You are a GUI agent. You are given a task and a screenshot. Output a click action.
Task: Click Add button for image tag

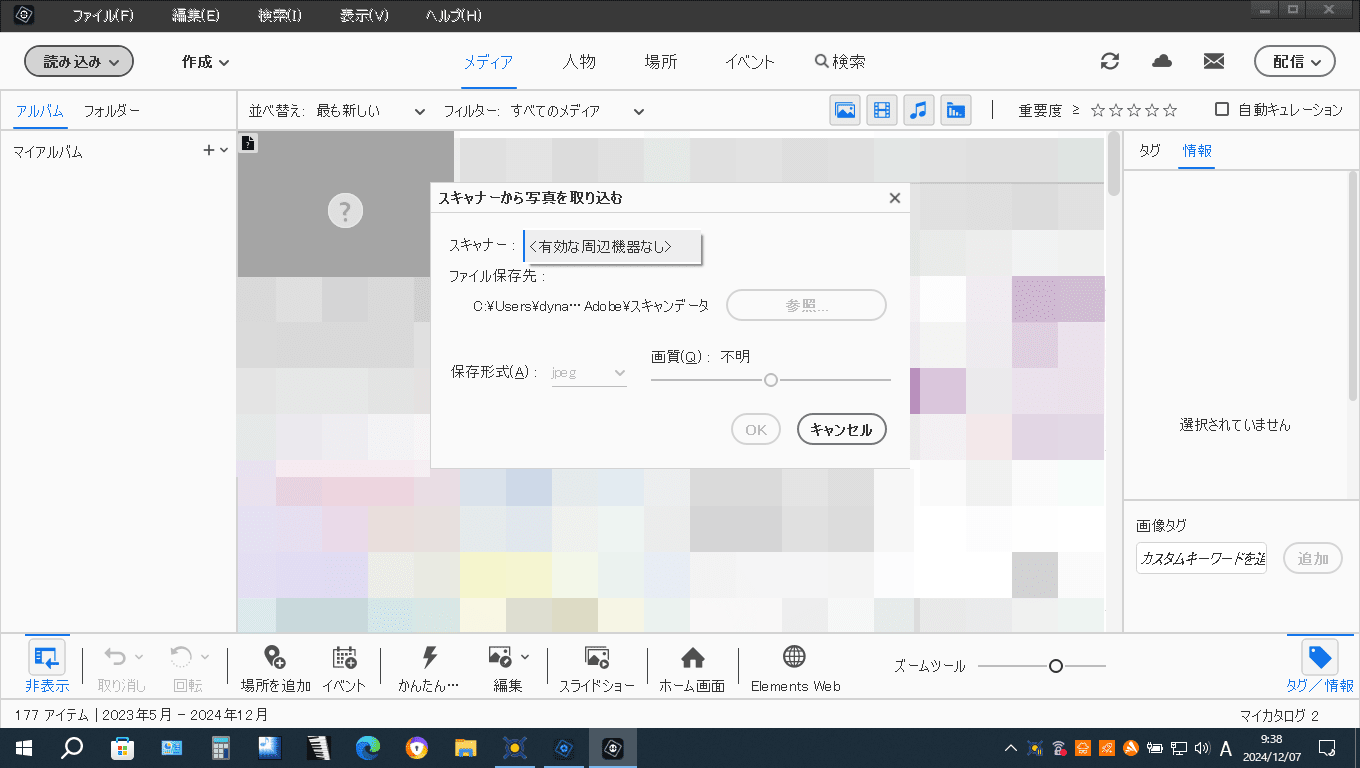(1313, 559)
